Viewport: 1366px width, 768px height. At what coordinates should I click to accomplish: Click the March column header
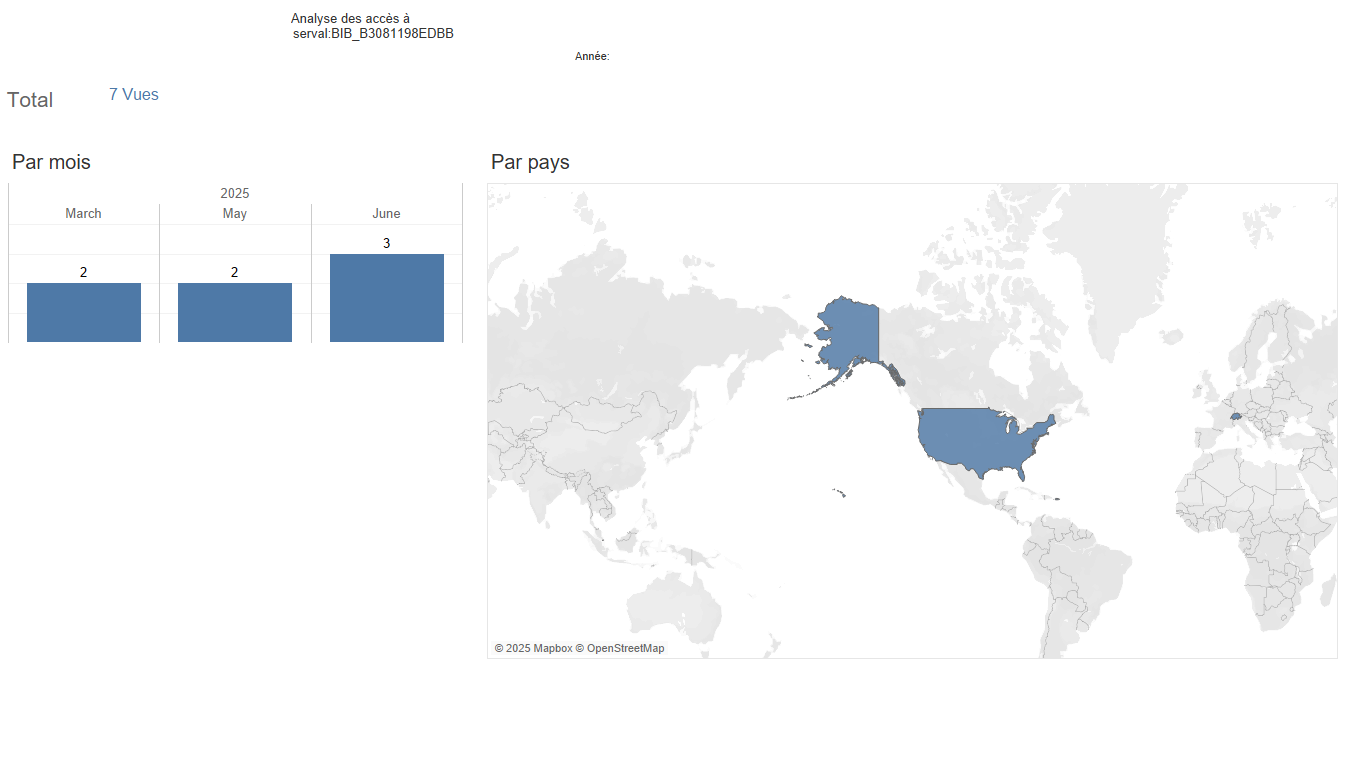(x=84, y=213)
